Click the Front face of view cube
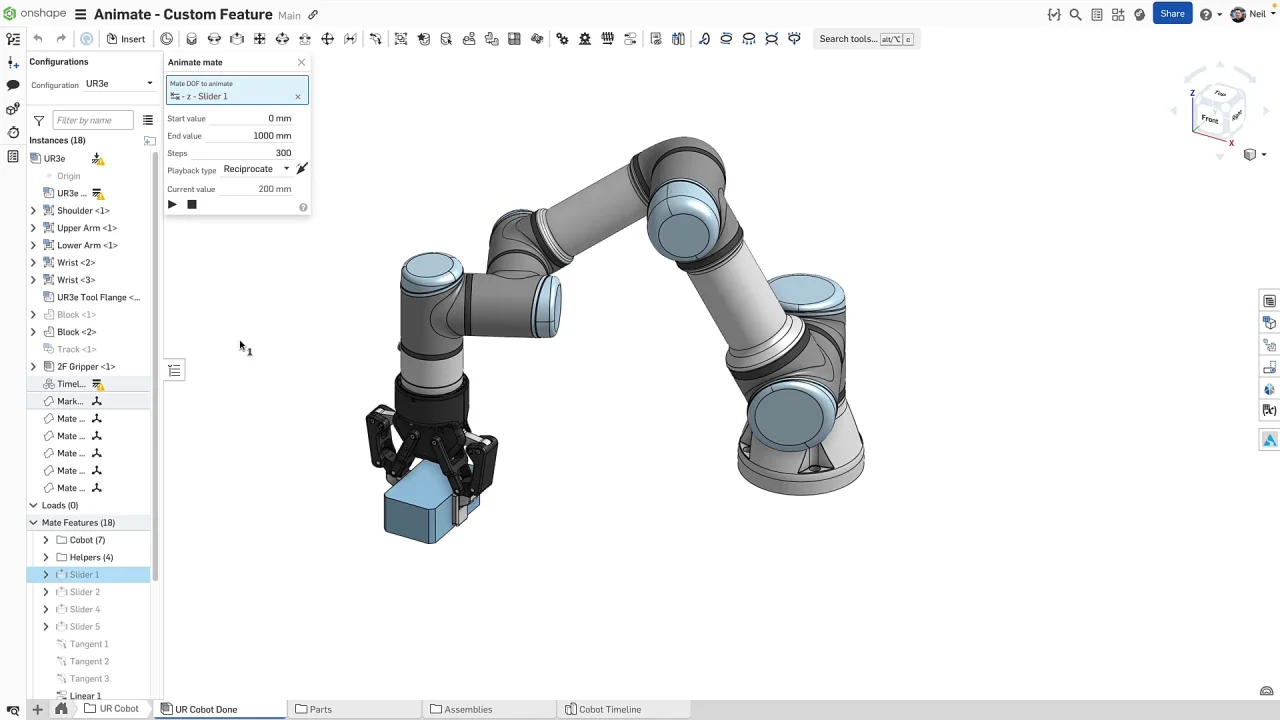 [1210, 120]
